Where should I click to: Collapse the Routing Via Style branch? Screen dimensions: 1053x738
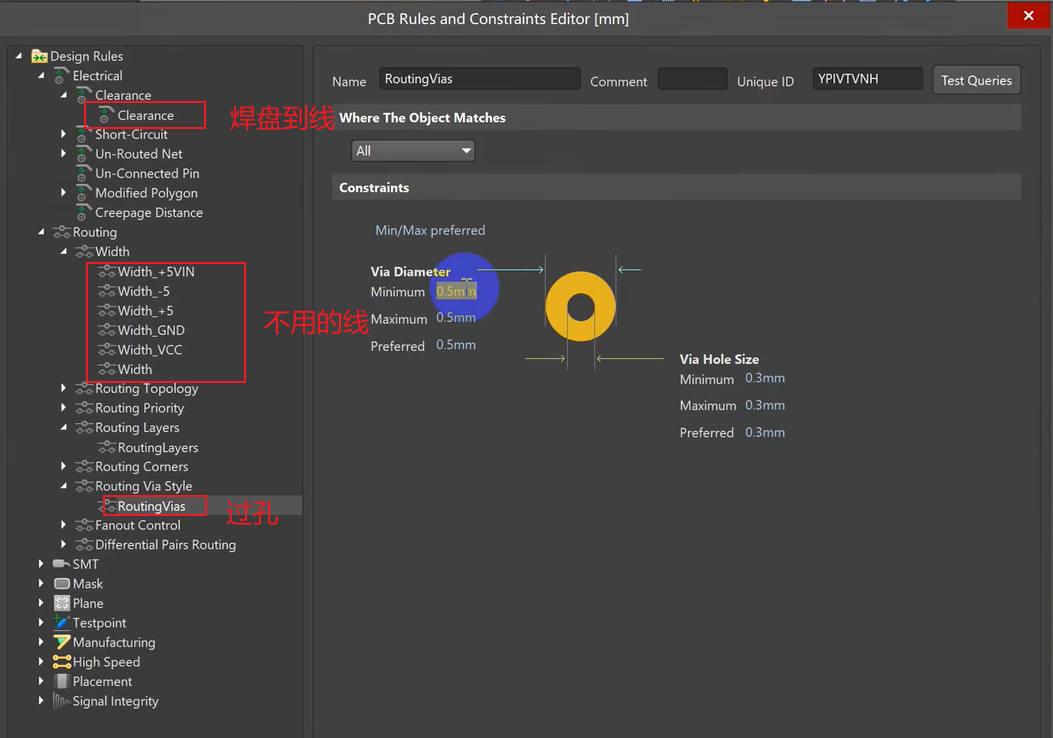point(64,486)
